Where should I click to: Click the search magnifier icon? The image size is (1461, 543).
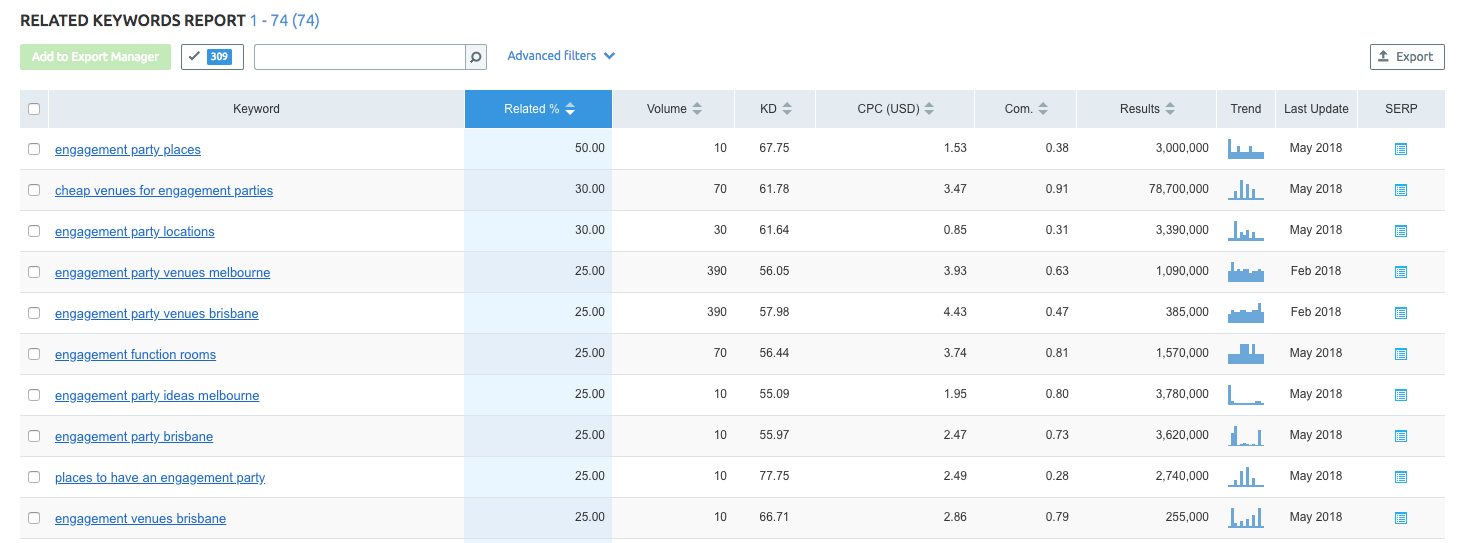(476, 57)
